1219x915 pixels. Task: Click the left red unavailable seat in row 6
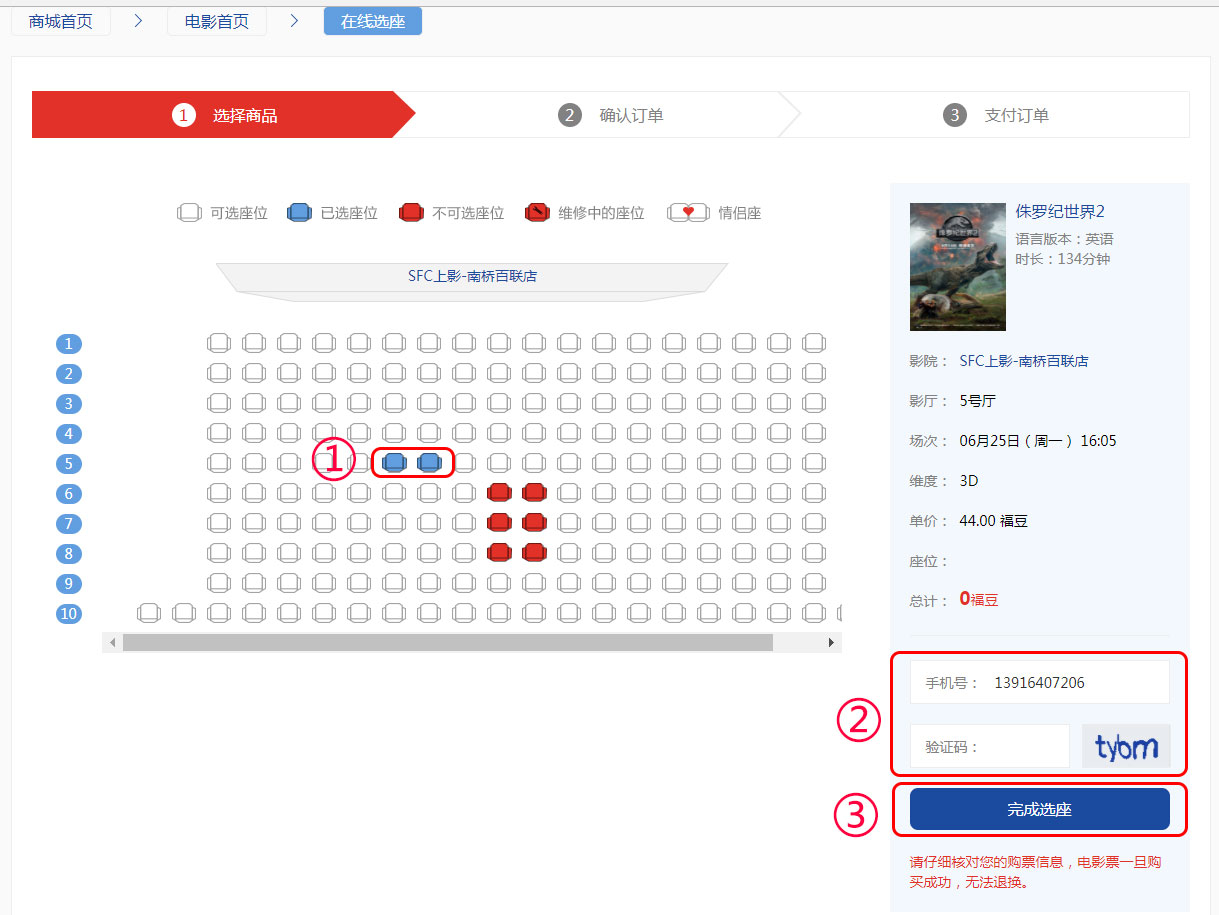tap(499, 492)
